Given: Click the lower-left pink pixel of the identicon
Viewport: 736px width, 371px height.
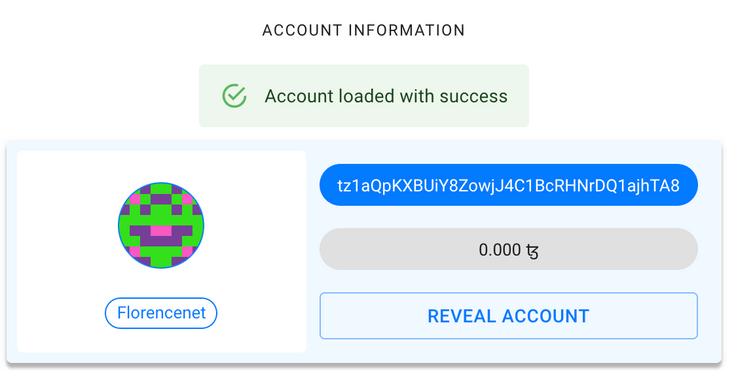Looking at the screenshot, I should (135, 252).
